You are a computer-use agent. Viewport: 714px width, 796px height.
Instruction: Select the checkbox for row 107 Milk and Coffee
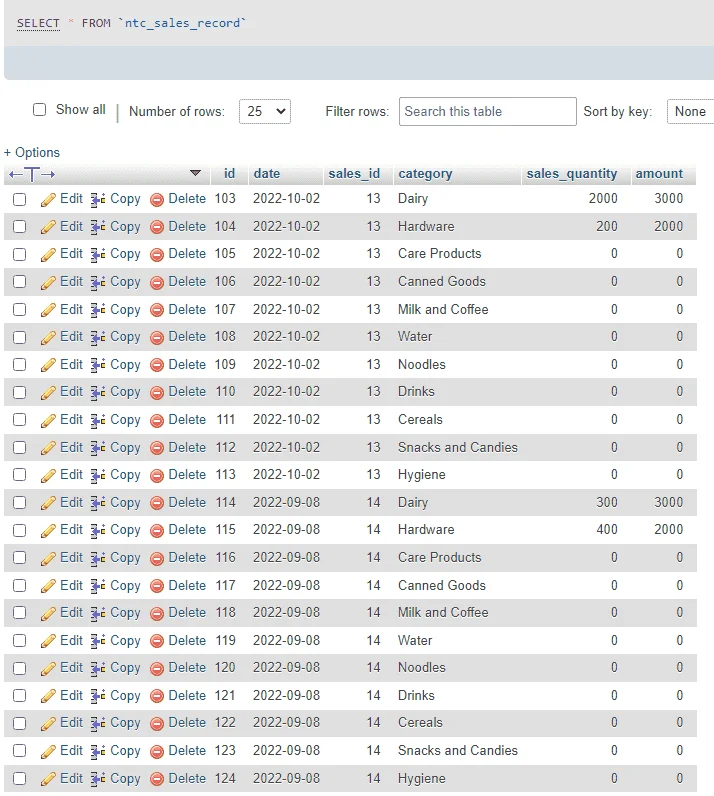19,310
